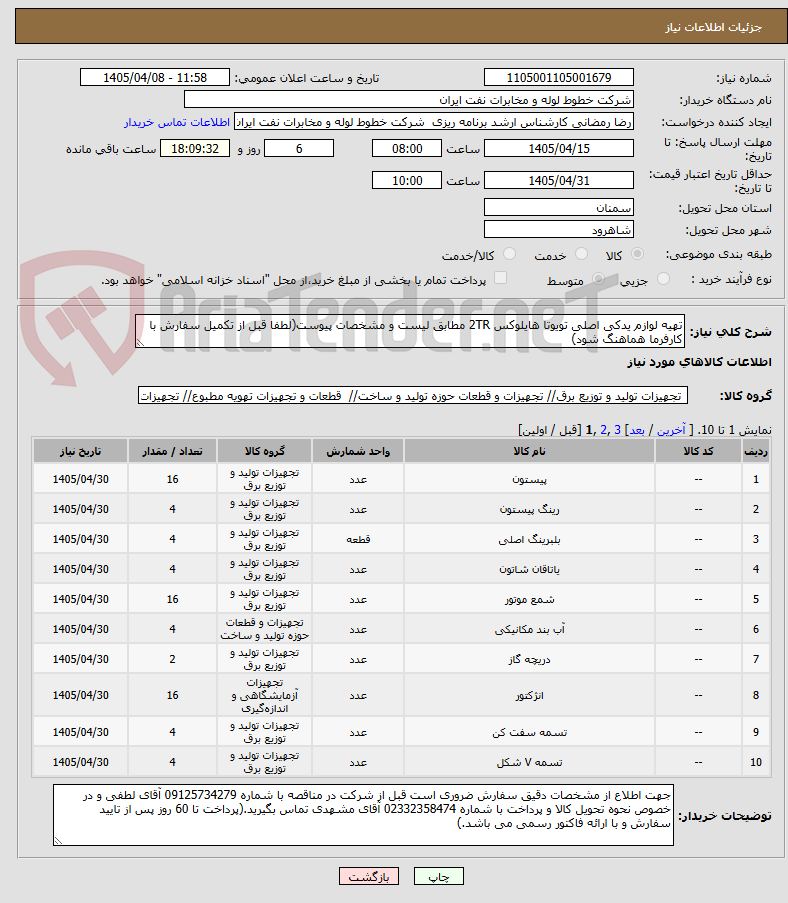Viewport: 788px width, 903px height.
Task: Click the 10:00 validity hour field
Action: click(407, 181)
